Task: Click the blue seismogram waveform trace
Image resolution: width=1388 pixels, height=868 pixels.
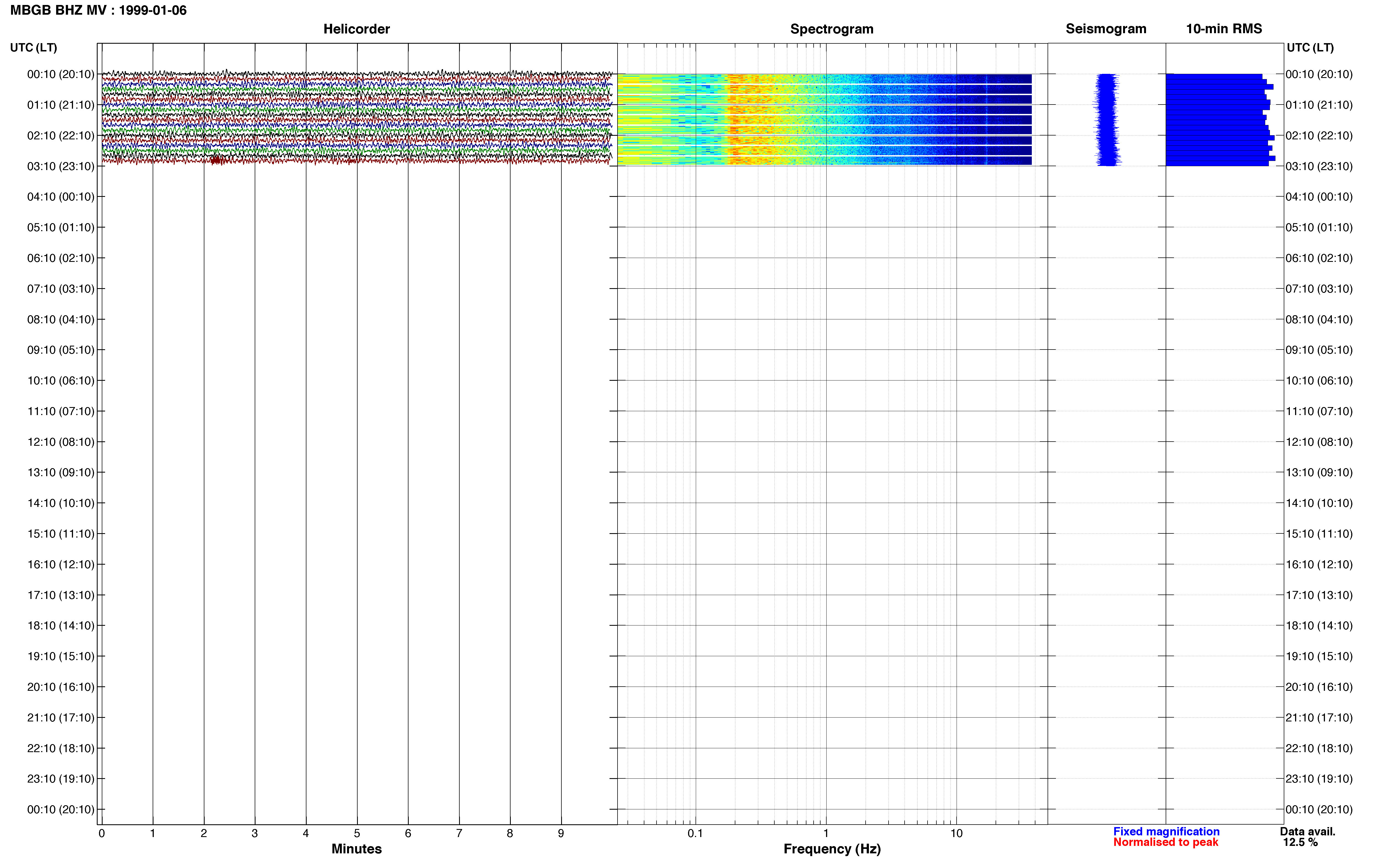Action: point(1107,119)
